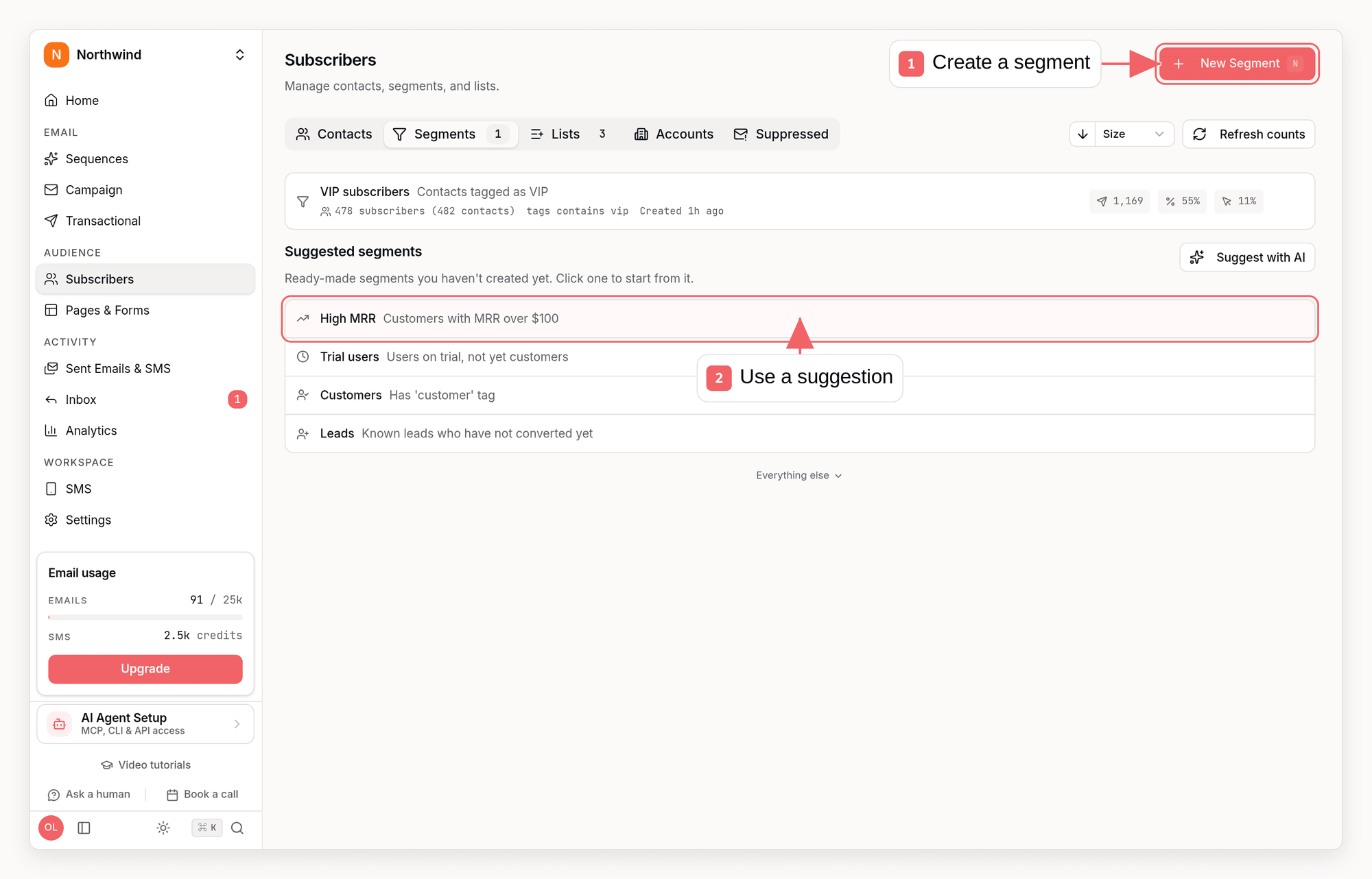1372x879 pixels.
Task: Switch to the Suppressed tab
Action: 781,134
